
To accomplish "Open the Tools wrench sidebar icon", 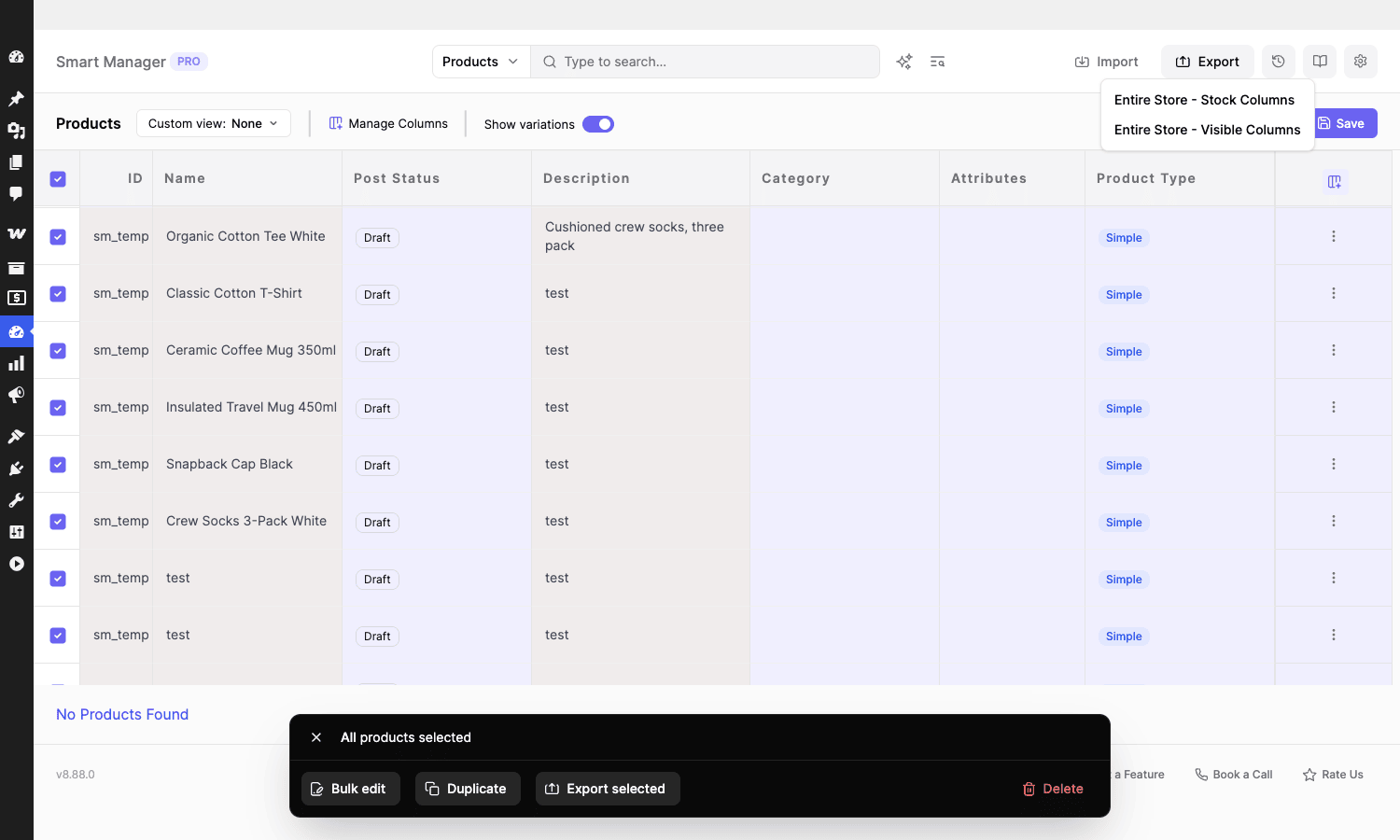I will click(16, 500).
